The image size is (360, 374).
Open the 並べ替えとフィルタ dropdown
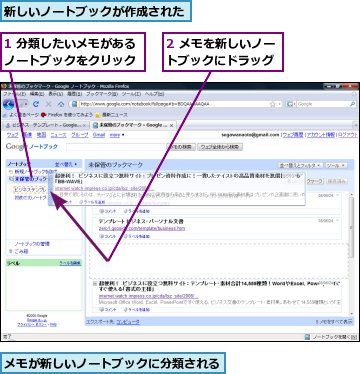[x=301, y=165]
